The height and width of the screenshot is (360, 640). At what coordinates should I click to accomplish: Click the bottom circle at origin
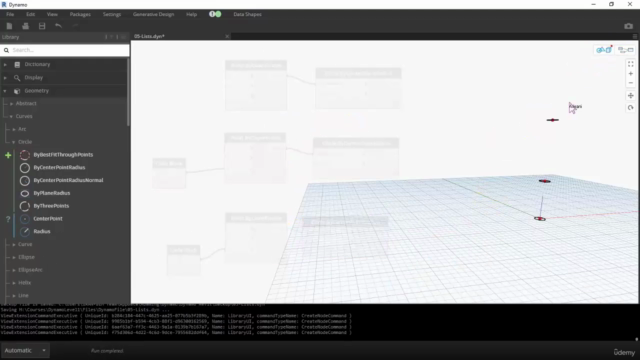click(x=540, y=219)
